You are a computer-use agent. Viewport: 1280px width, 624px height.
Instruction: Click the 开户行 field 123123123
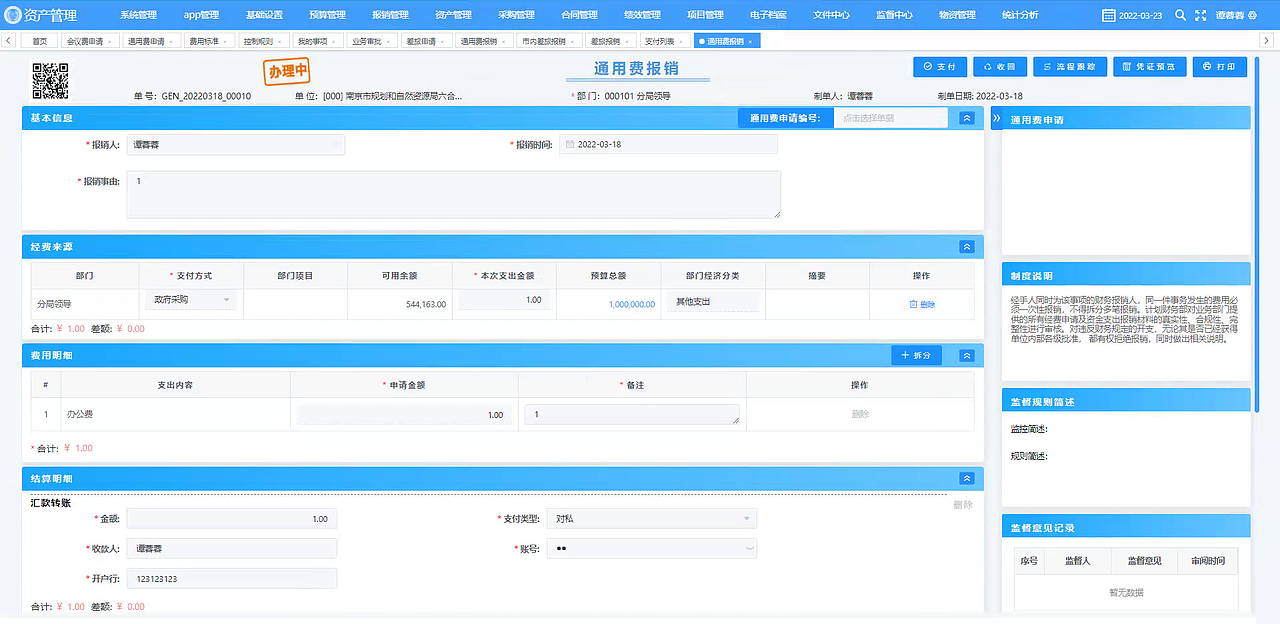pos(231,579)
